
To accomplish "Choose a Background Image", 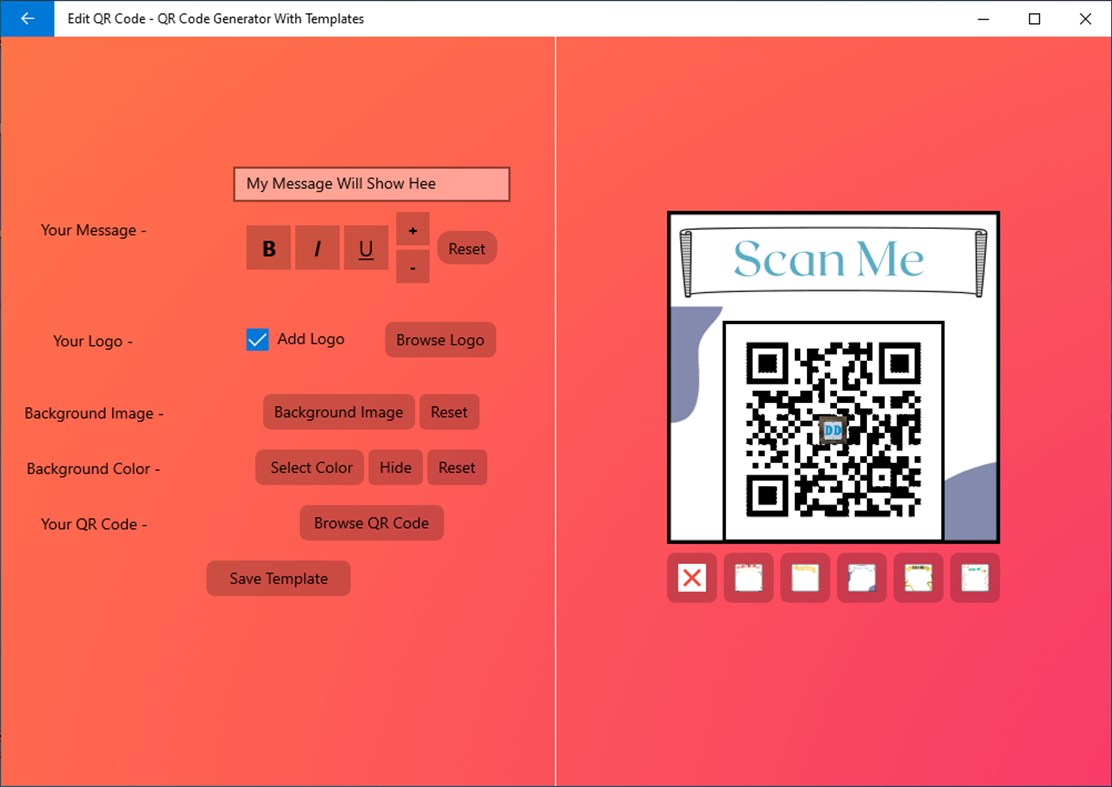I will [339, 412].
